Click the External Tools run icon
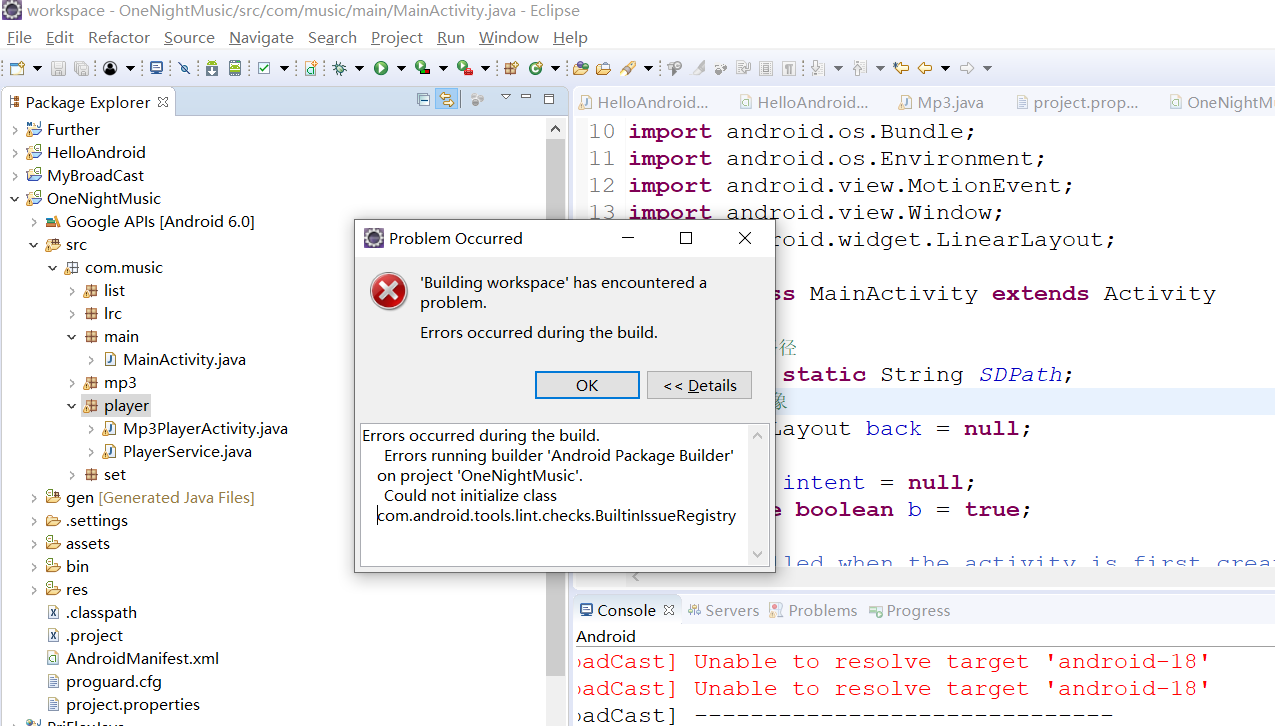Viewport: 1275px width, 726px height. (x=463, y=68)
